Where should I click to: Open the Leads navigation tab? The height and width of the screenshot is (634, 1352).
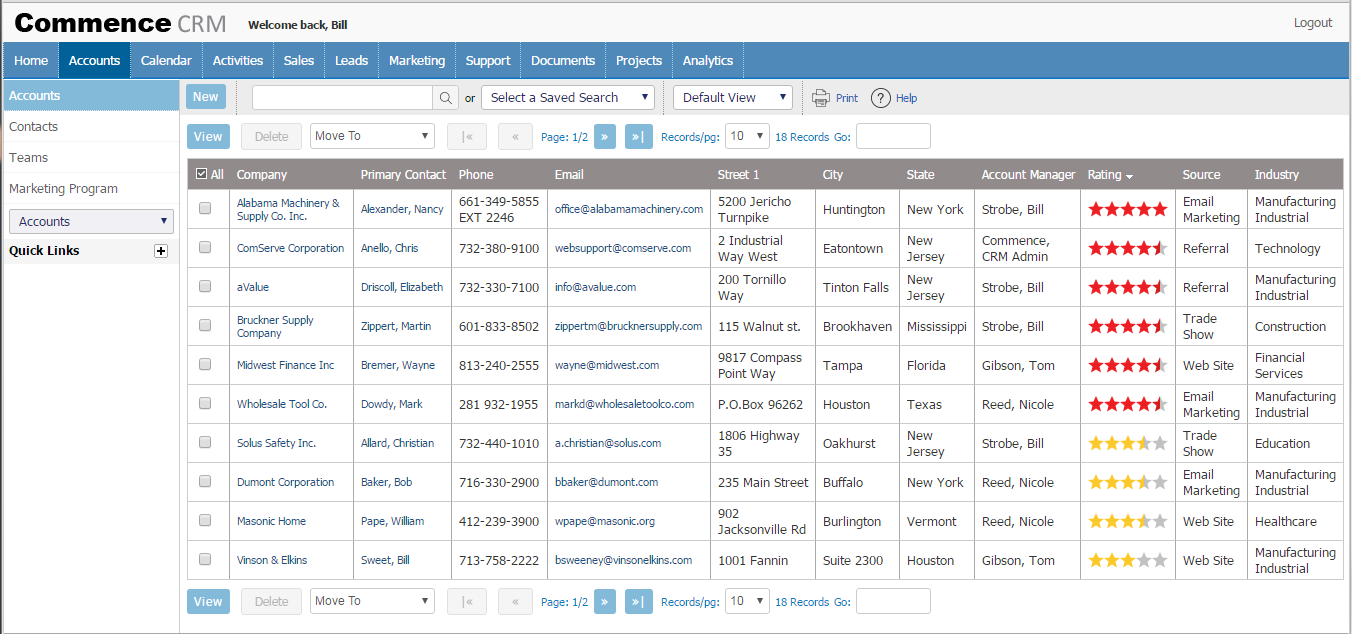[x=351, y=60]
